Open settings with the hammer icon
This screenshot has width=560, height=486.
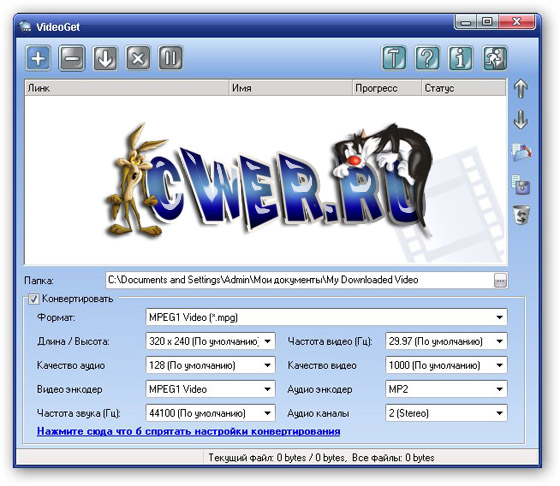coord(394,58)
